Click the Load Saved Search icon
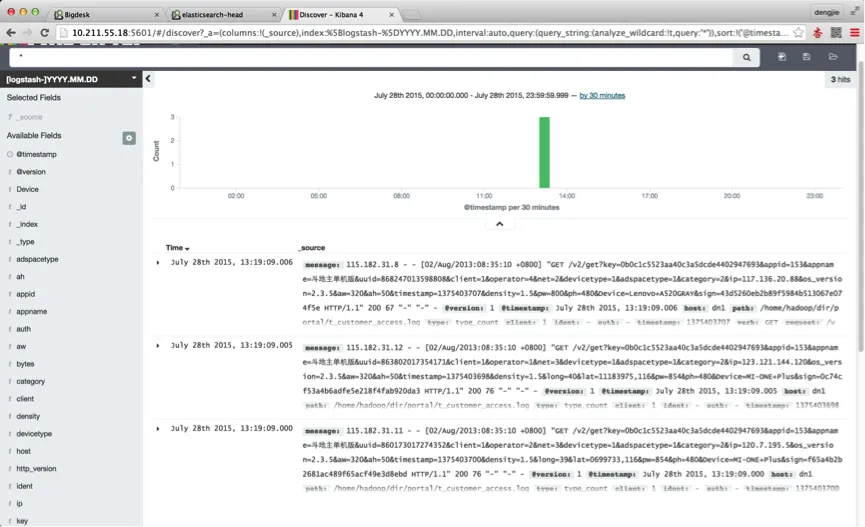 (833, 56)
